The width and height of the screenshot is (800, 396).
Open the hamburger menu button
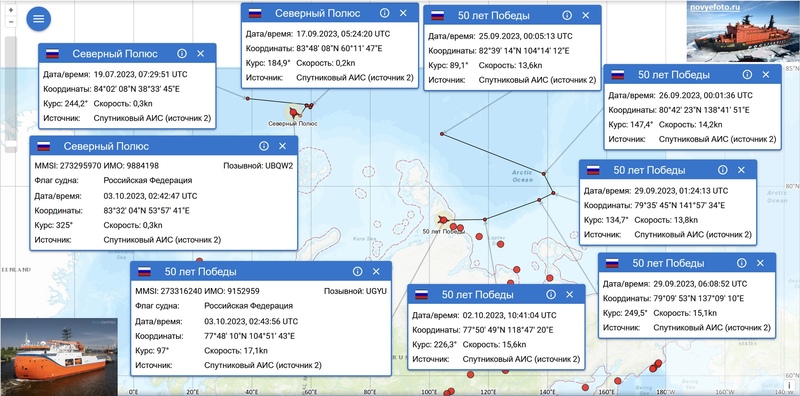tap(39, 19)
